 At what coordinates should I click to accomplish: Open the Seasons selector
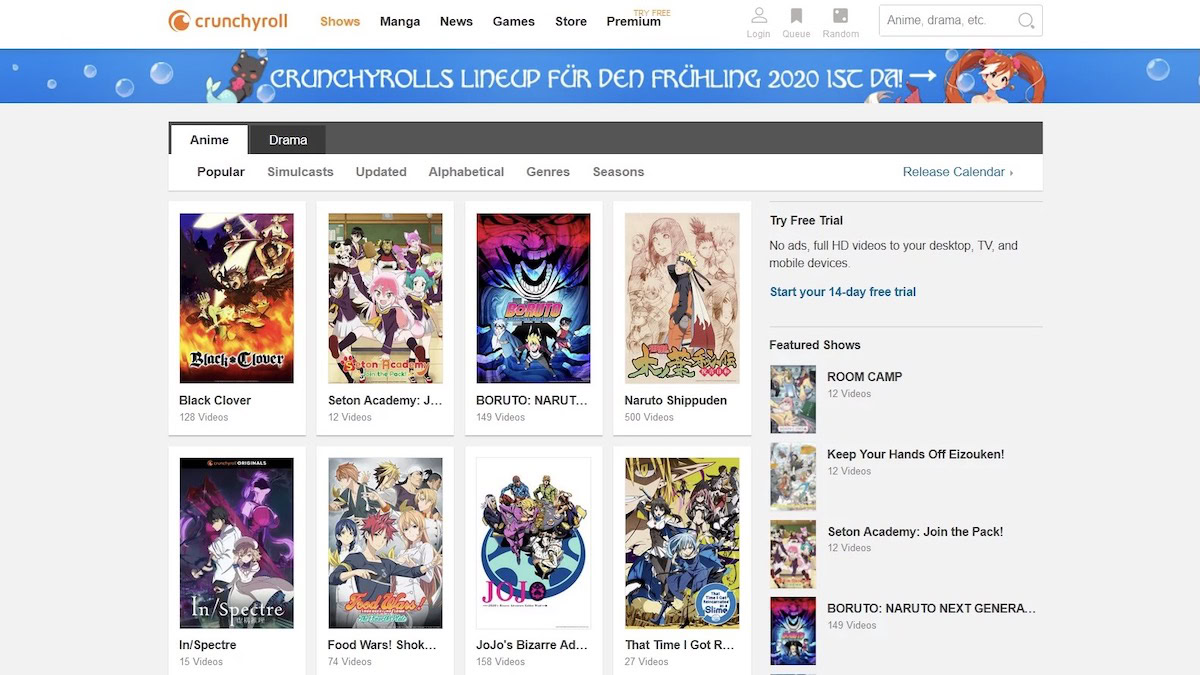tap(618, 171)
